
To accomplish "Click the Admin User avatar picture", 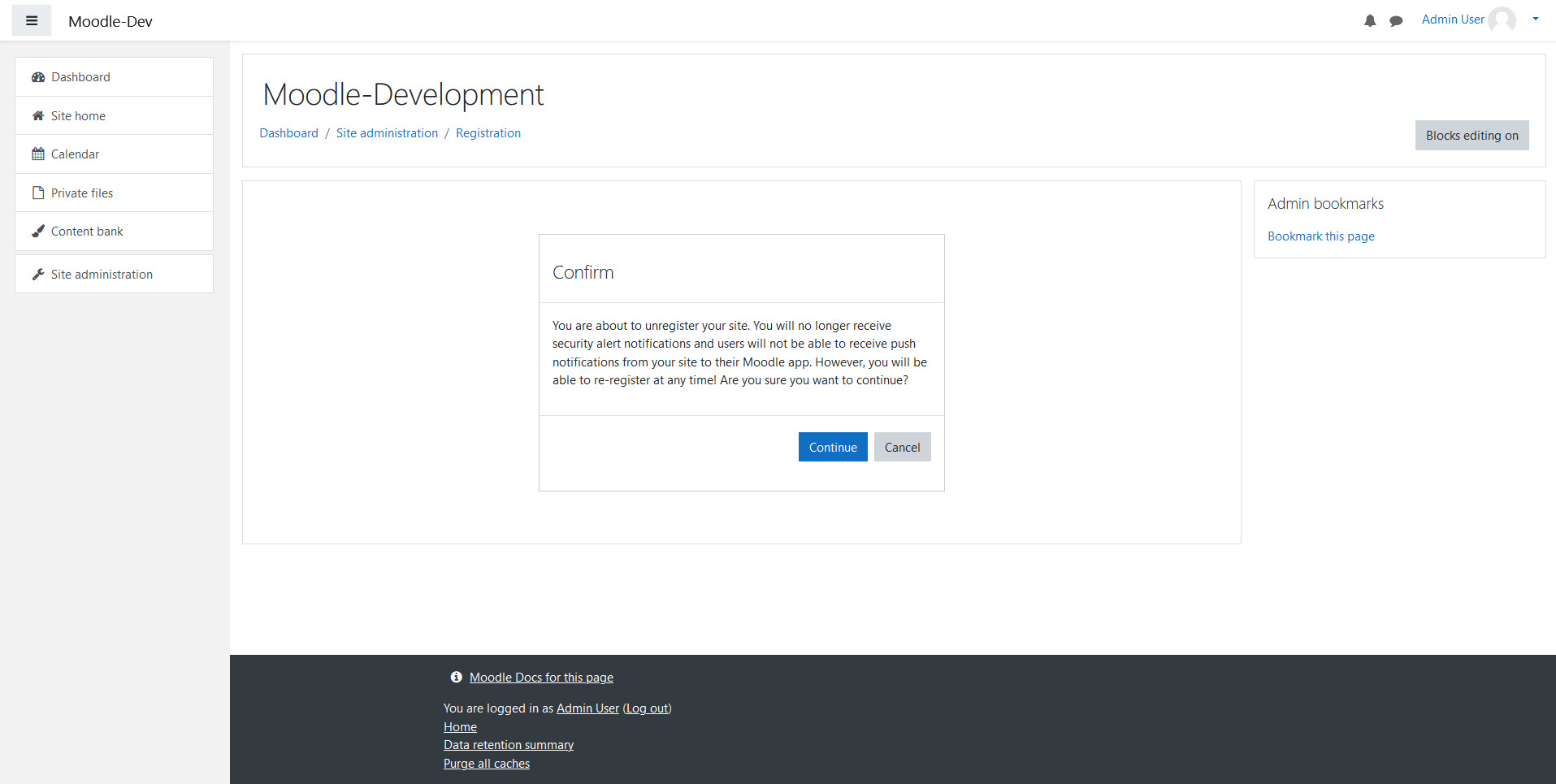I will pos(1502,19).
